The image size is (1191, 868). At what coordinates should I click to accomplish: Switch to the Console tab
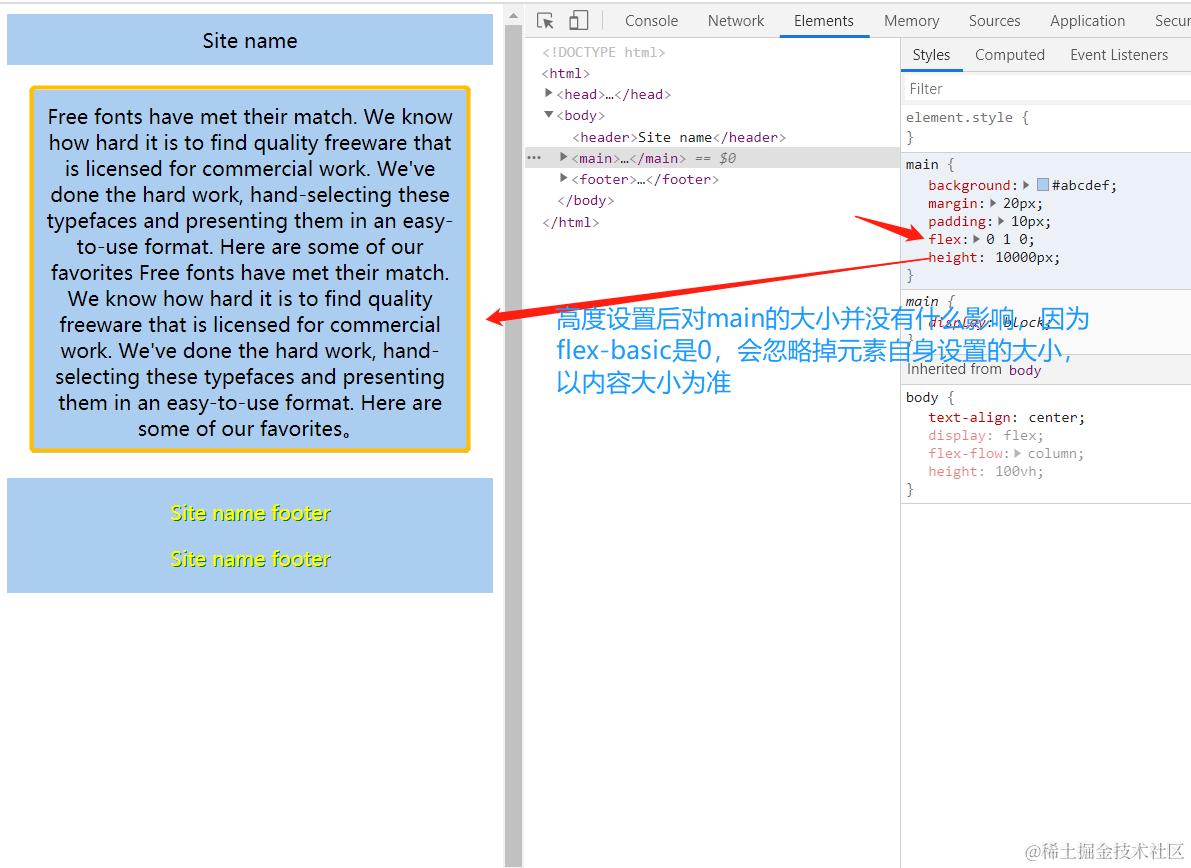tap(650, 20)
